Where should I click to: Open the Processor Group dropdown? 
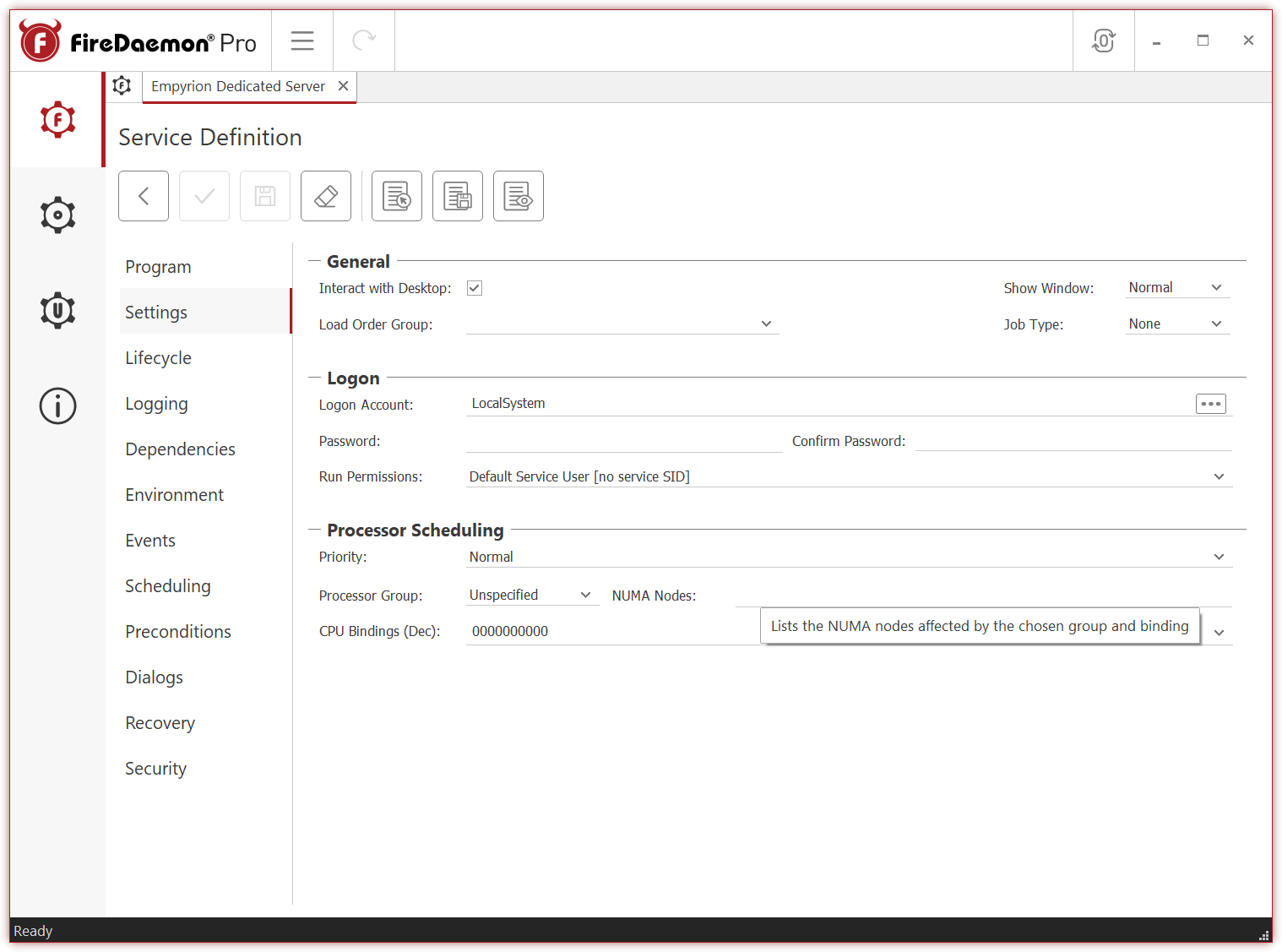(x=532, y=595)
